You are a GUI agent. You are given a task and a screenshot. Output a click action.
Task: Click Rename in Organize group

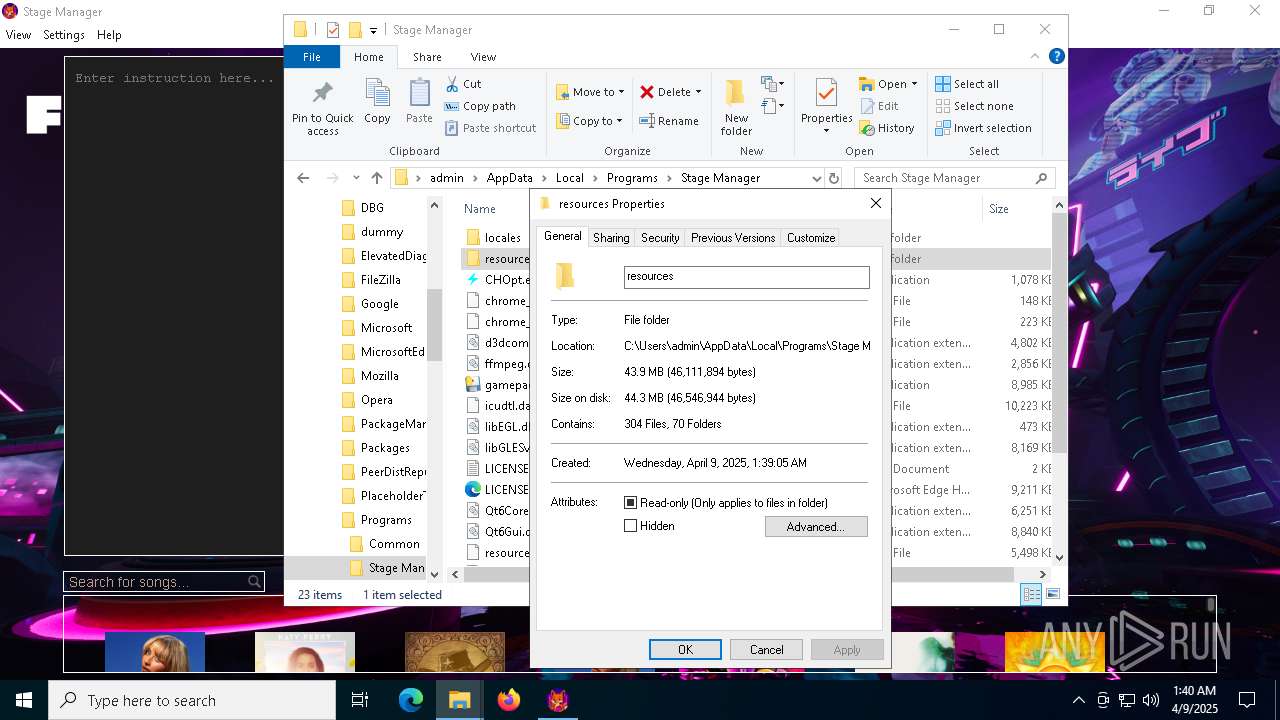[x=669, y=121]
